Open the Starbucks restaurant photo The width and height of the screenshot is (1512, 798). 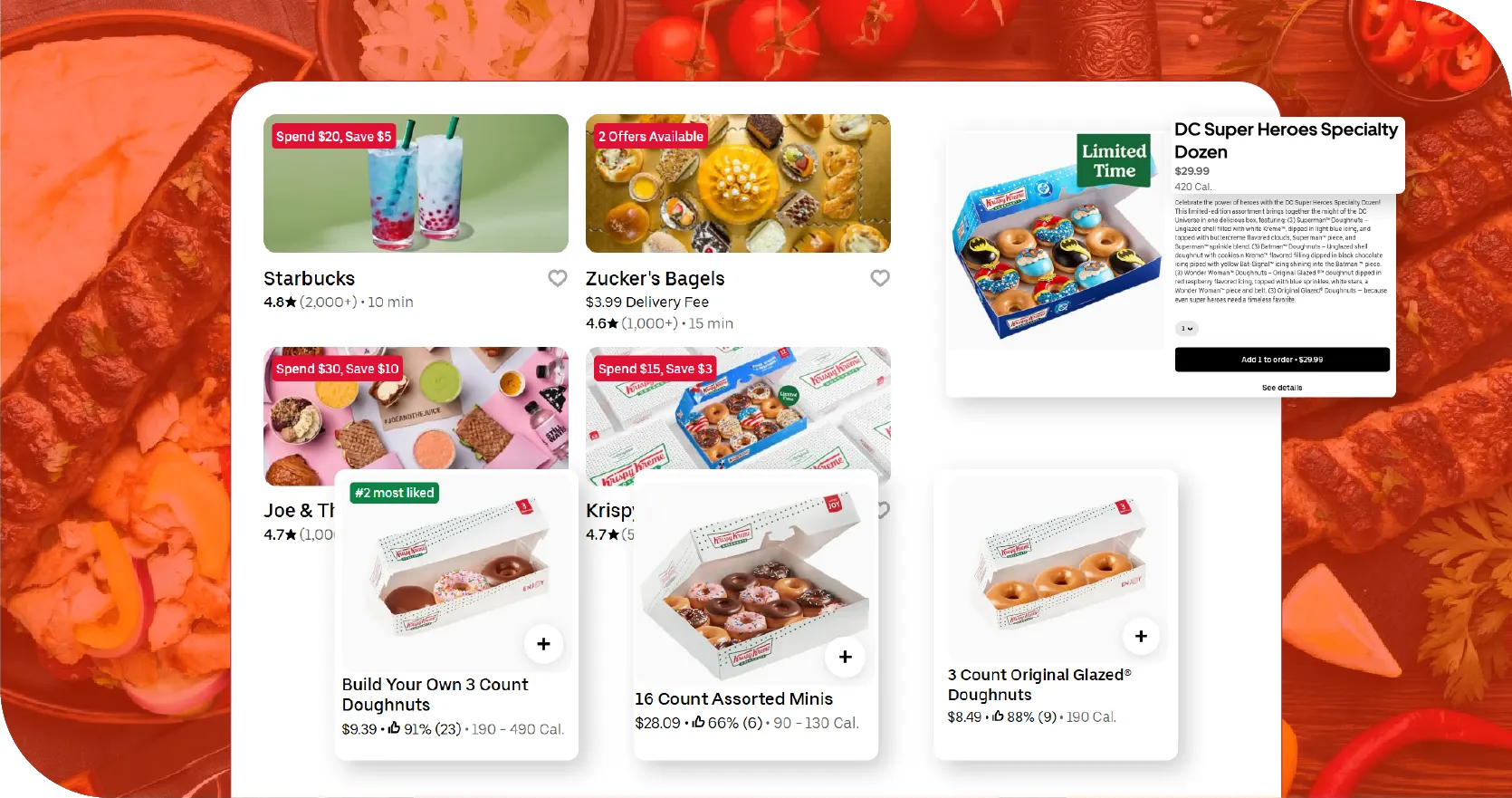pyautogui.click(x=416, y=183)
